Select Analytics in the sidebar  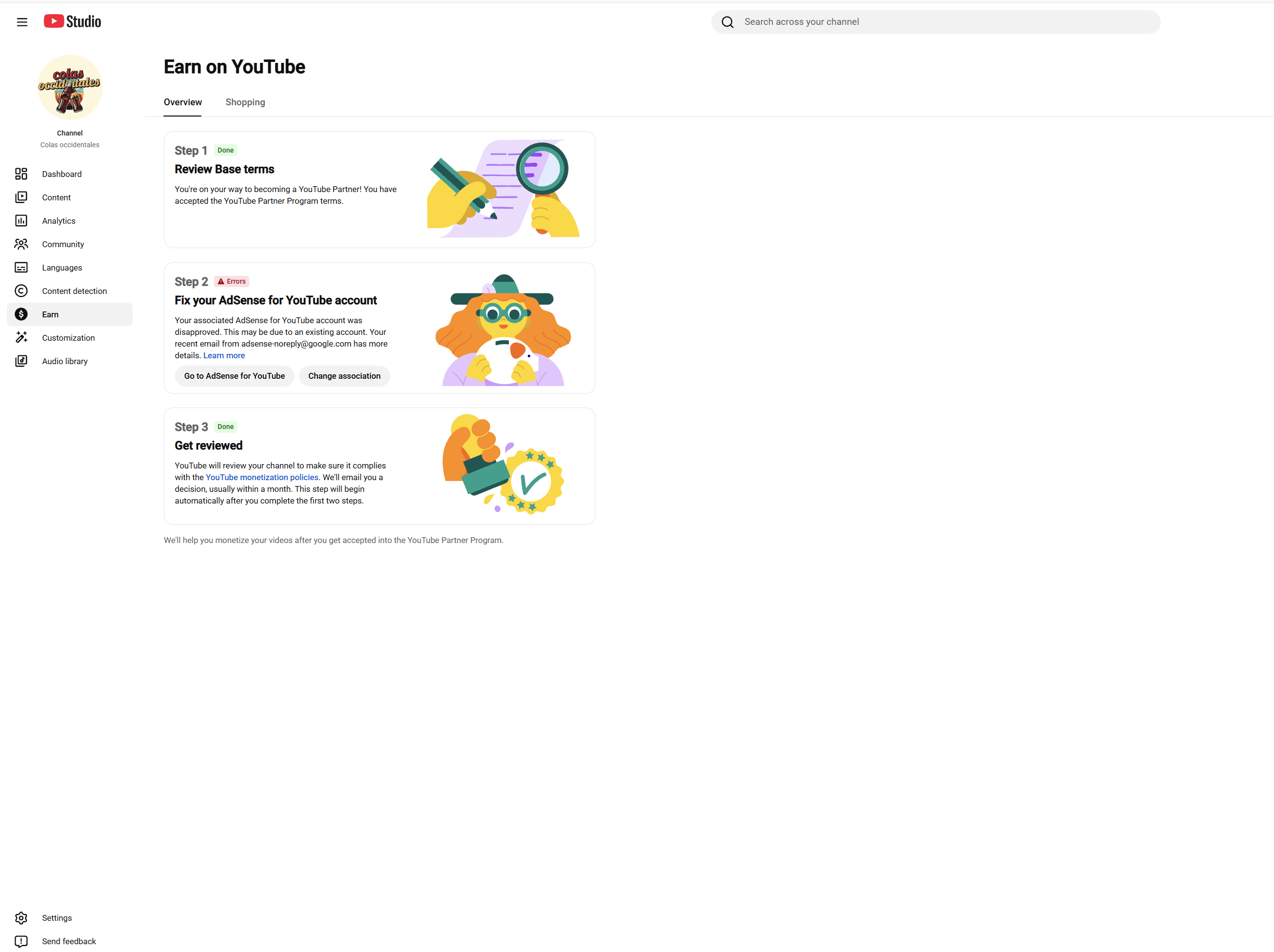point(70,221)
